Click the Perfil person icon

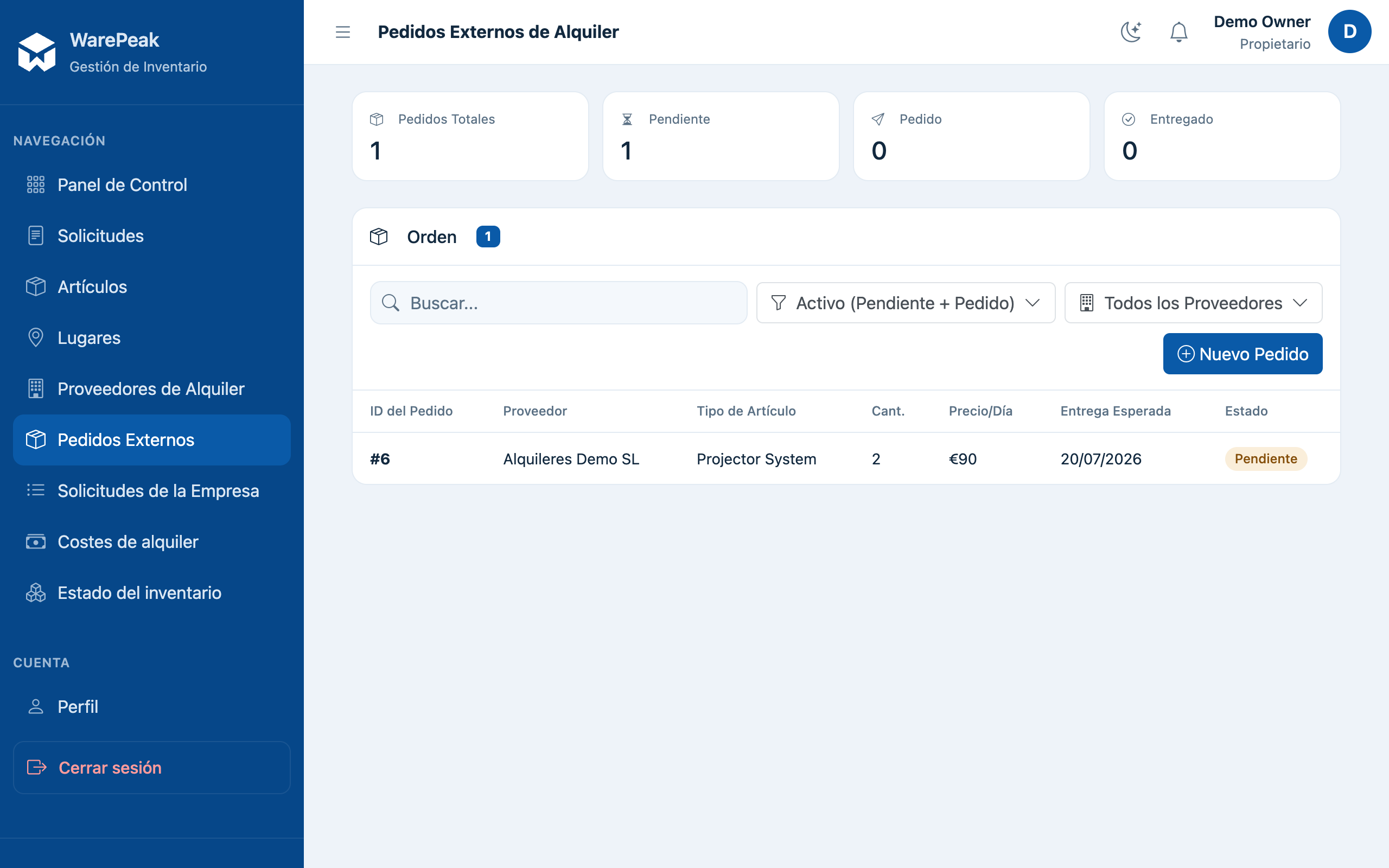[x=36, y=707]
